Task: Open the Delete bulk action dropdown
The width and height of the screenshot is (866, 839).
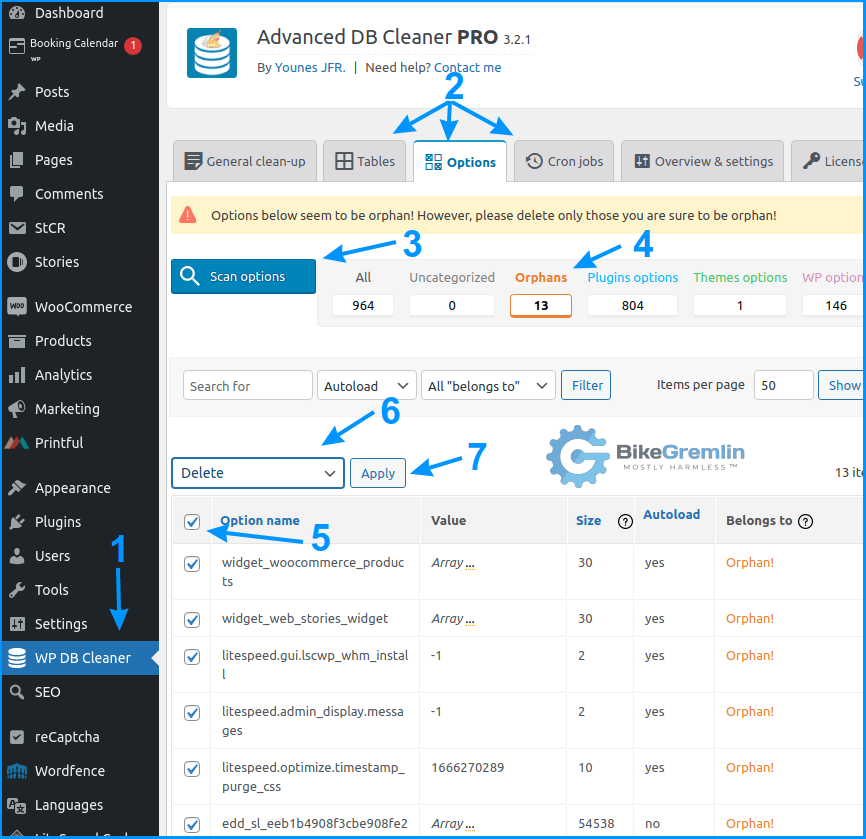Action: tap(258, 473)
